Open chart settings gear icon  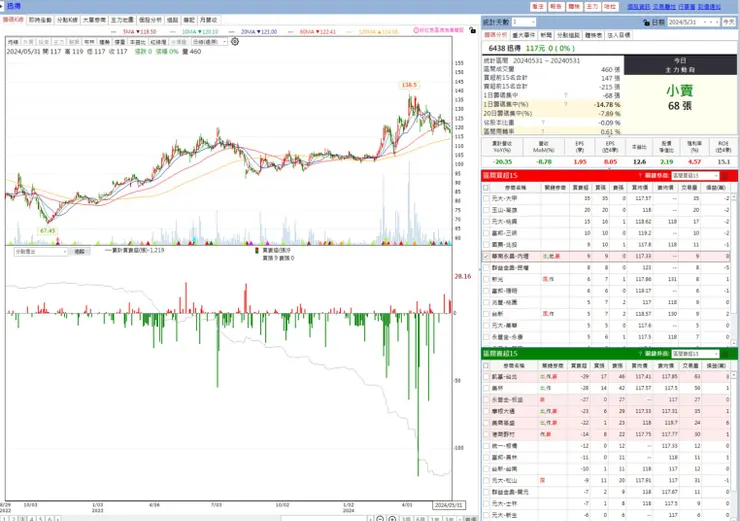pyautogui.click(x=235, y=42)
